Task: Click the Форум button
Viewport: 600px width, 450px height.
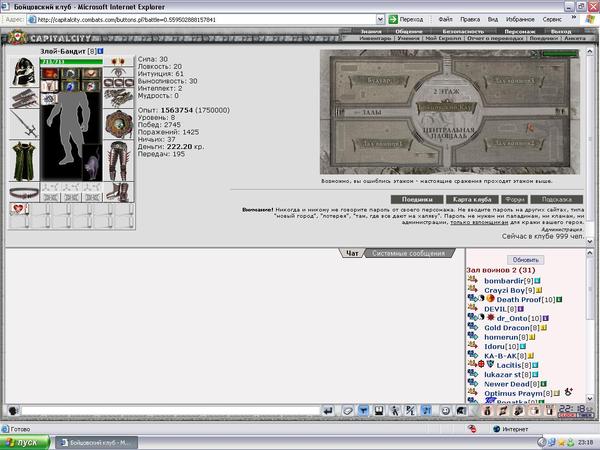Action: (x=514, y=199)
